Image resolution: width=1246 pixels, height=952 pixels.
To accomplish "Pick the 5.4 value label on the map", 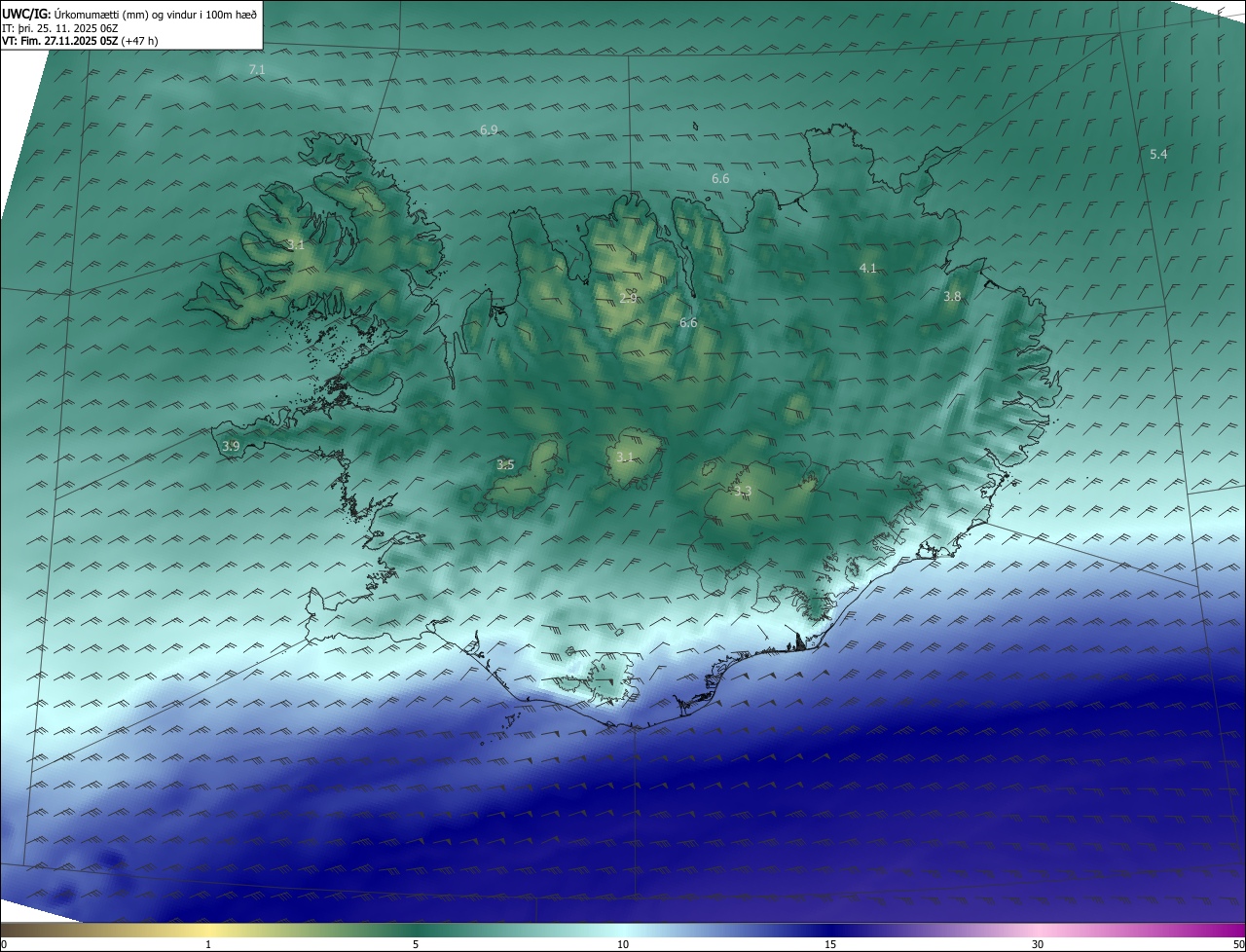I will point(1158,155).
